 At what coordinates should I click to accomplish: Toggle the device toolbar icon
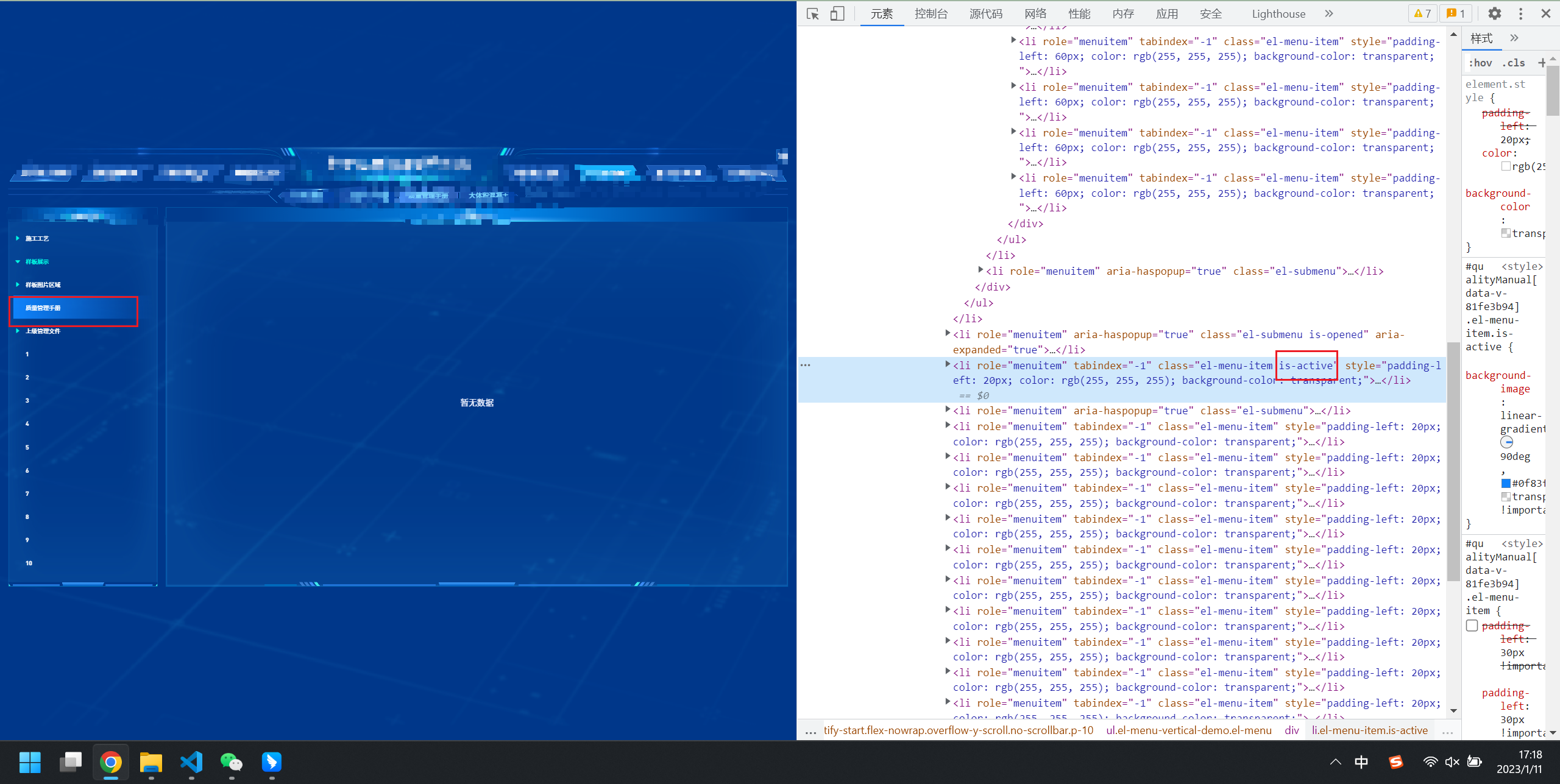837,13
